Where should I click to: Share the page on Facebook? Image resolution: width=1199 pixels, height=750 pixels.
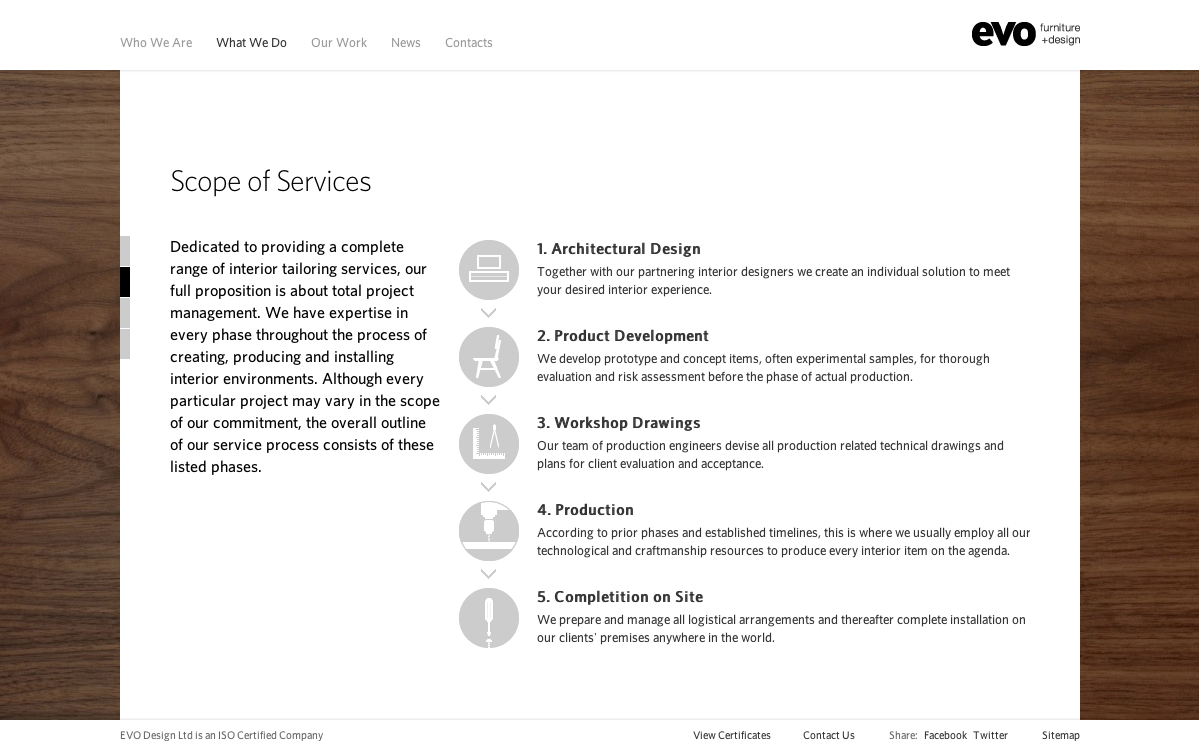(x=945, y=735)
